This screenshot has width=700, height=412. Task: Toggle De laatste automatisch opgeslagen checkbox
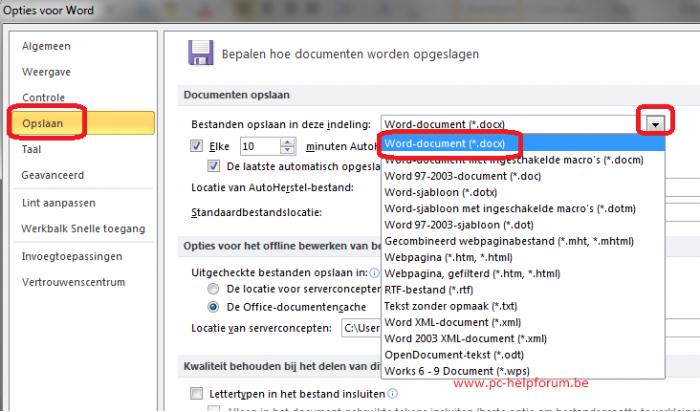[214, 166]
